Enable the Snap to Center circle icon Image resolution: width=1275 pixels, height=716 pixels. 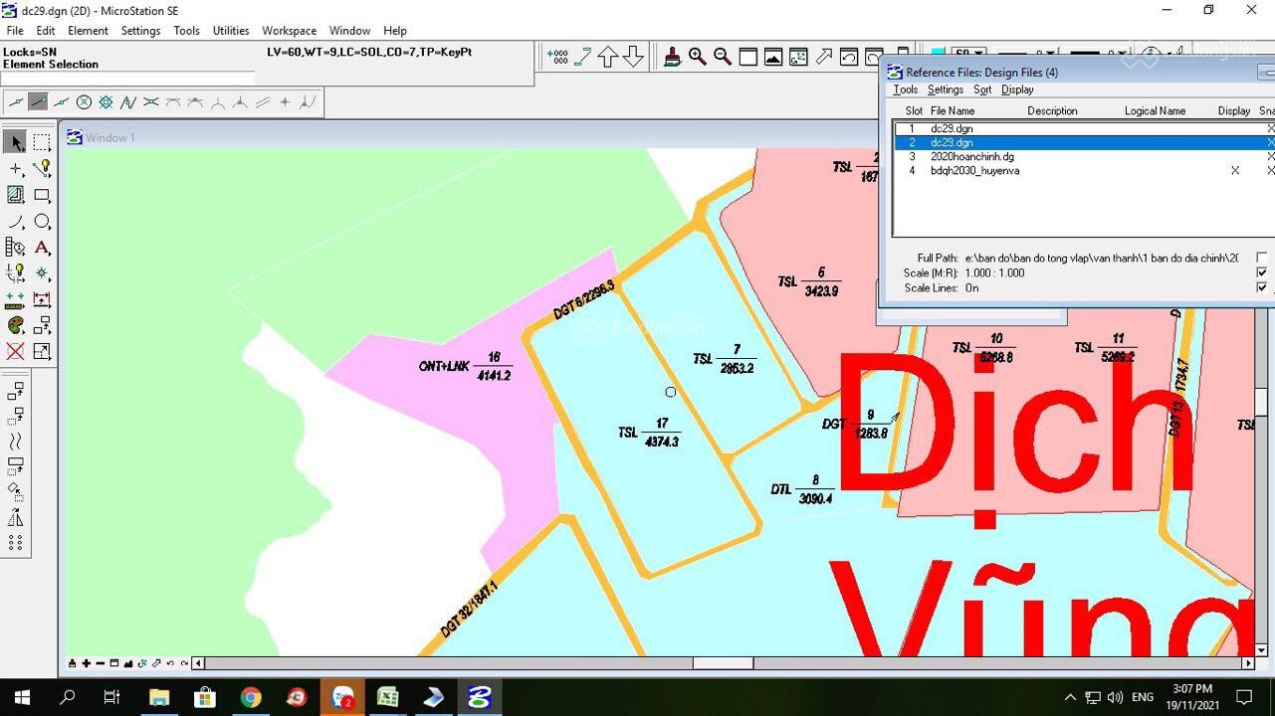(x=84, y=102)
